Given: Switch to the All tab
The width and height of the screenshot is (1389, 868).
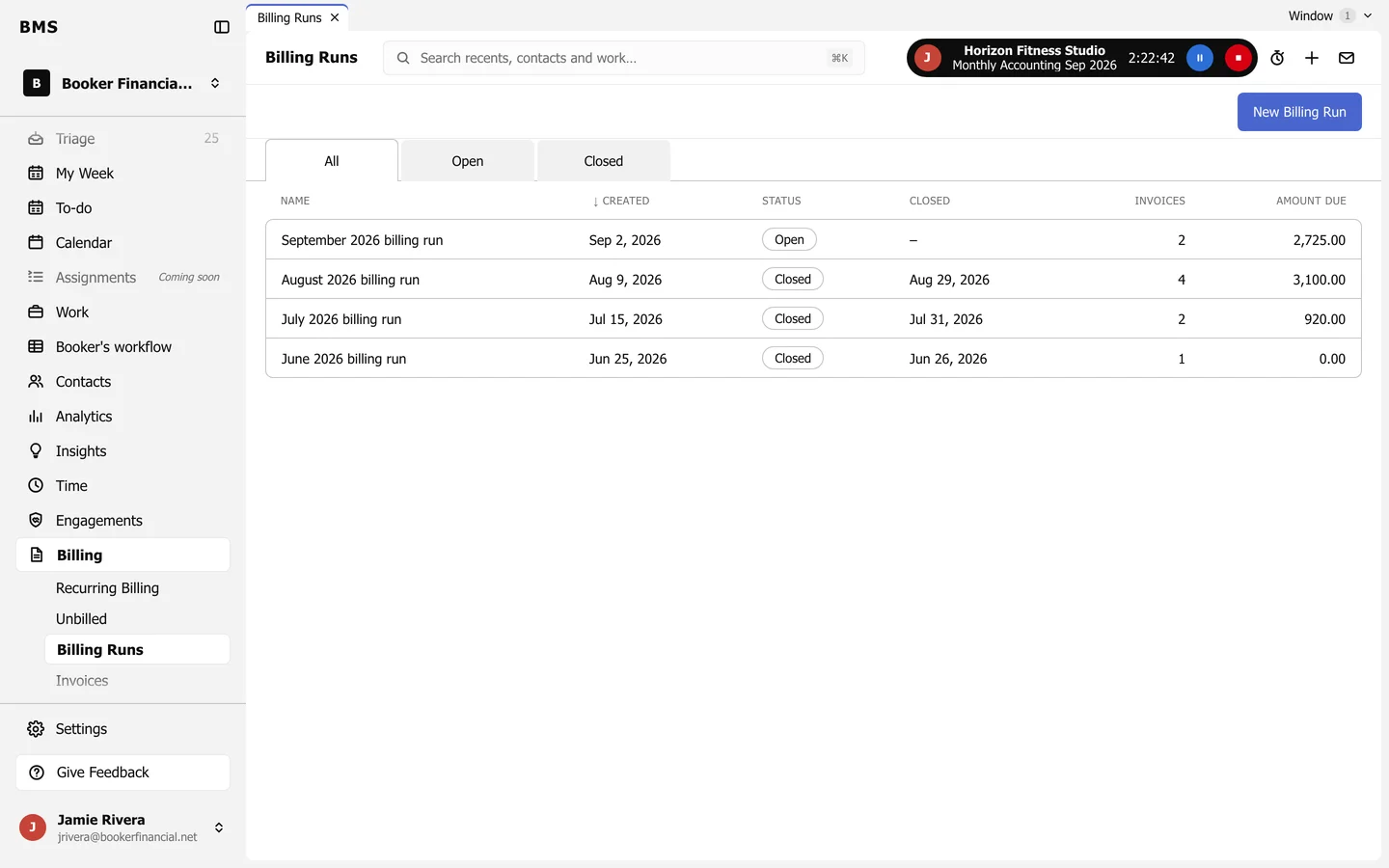Looking at the screenshot, I should [x=332, y=161].
